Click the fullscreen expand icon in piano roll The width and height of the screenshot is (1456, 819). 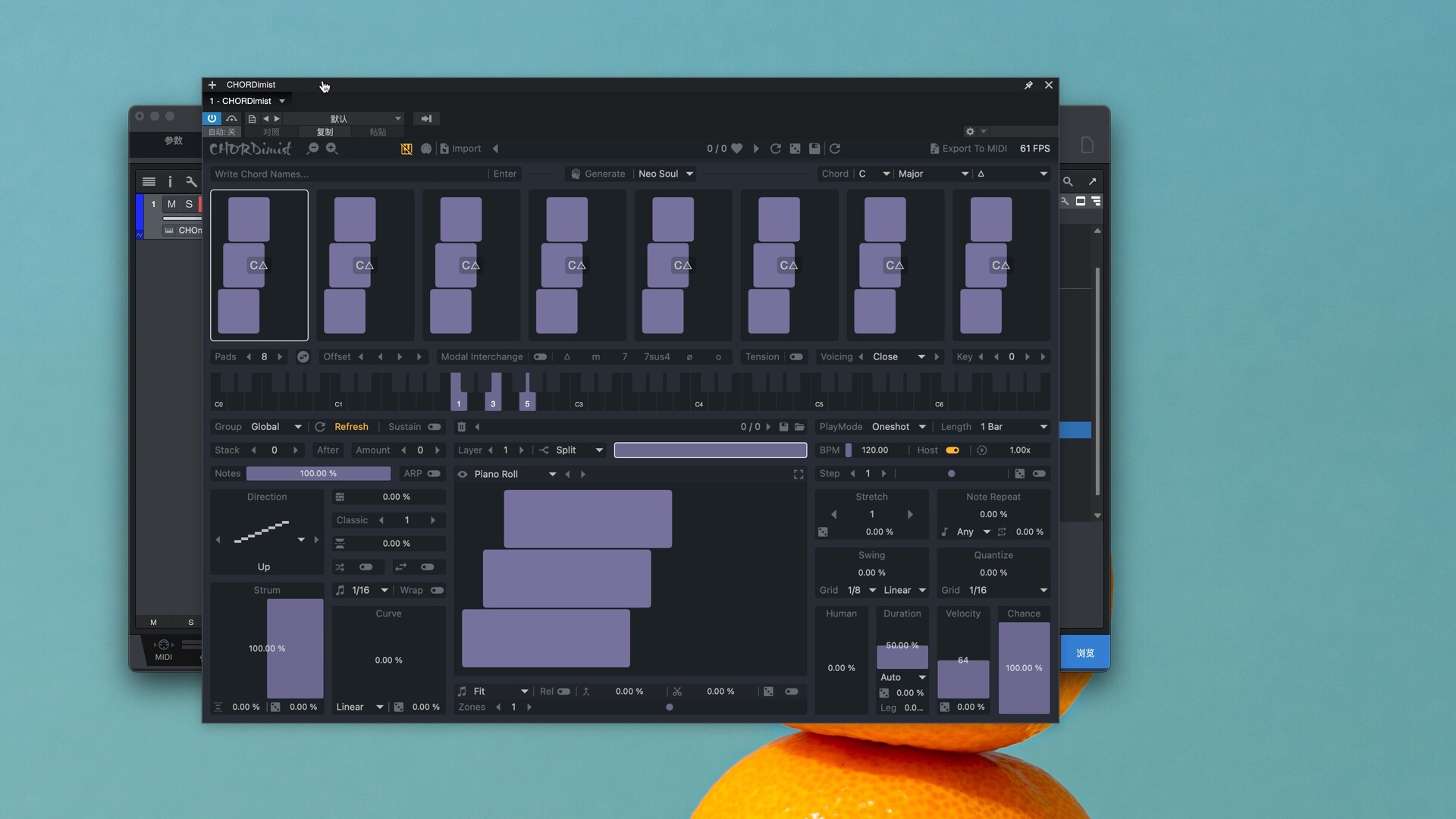799,474
